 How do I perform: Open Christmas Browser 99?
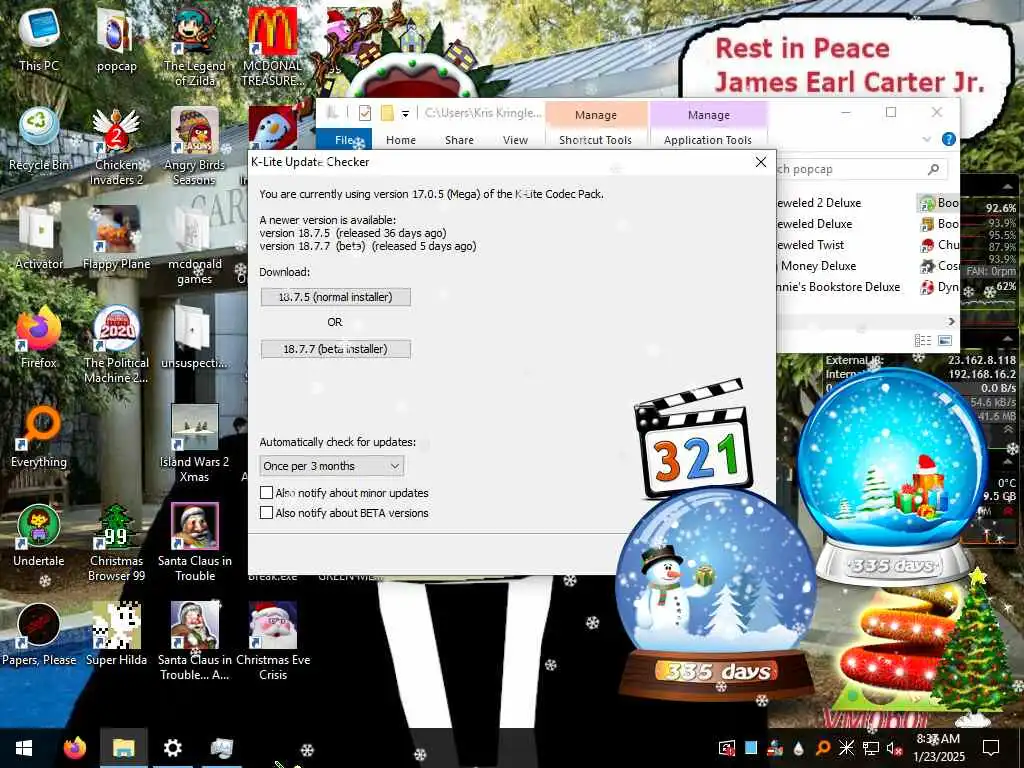[116, 542]
